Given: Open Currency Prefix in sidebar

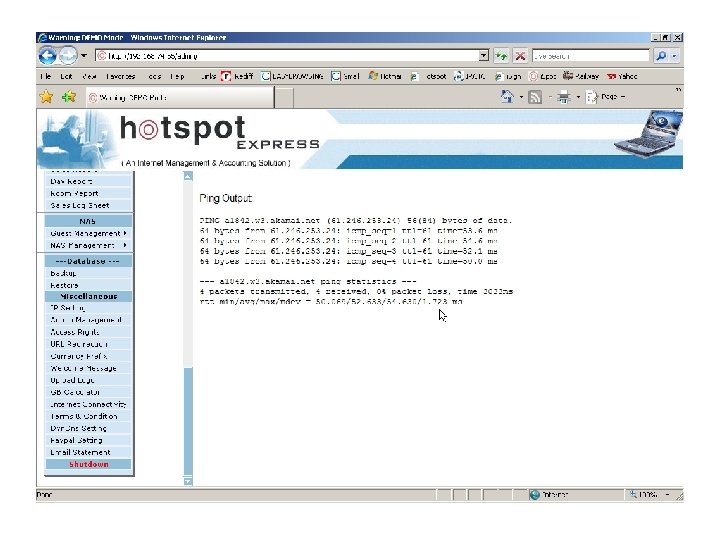Looking at the screenshot, I should pos(88,356).
